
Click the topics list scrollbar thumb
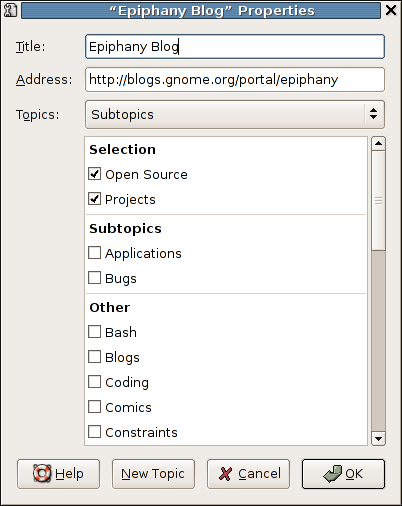[x=378, y=201]
